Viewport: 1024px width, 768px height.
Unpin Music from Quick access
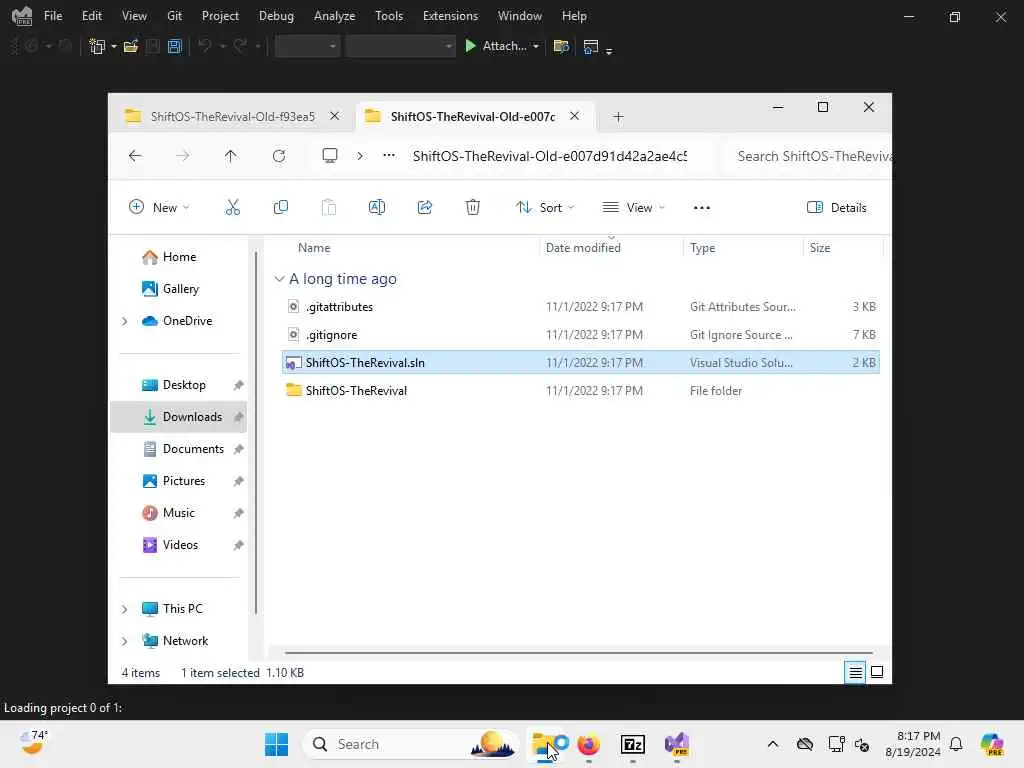[x=238, y=513]
